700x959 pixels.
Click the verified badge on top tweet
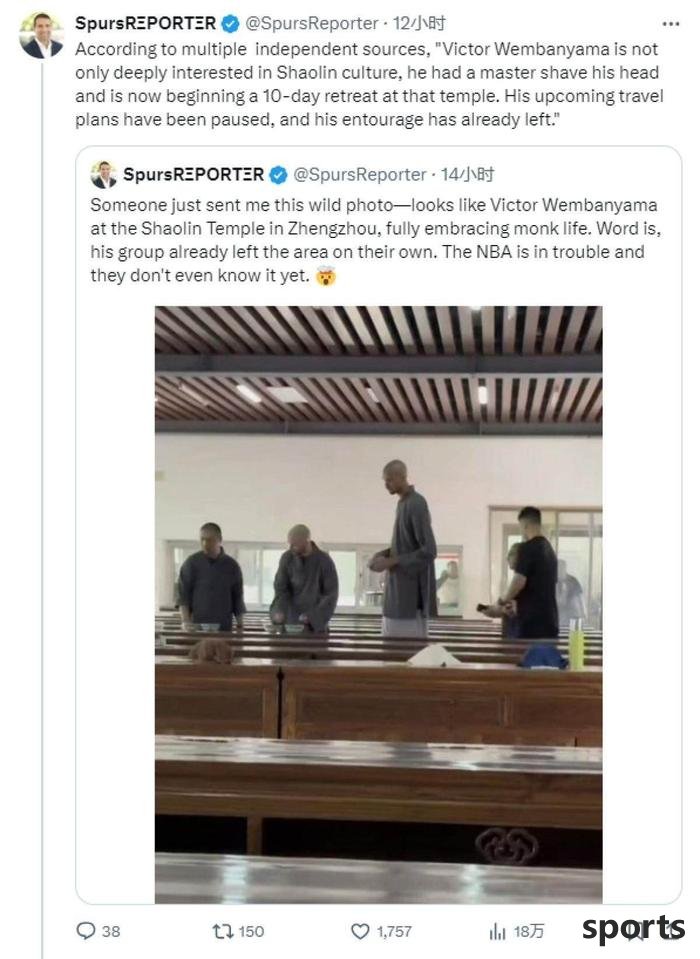click(230, 24)
